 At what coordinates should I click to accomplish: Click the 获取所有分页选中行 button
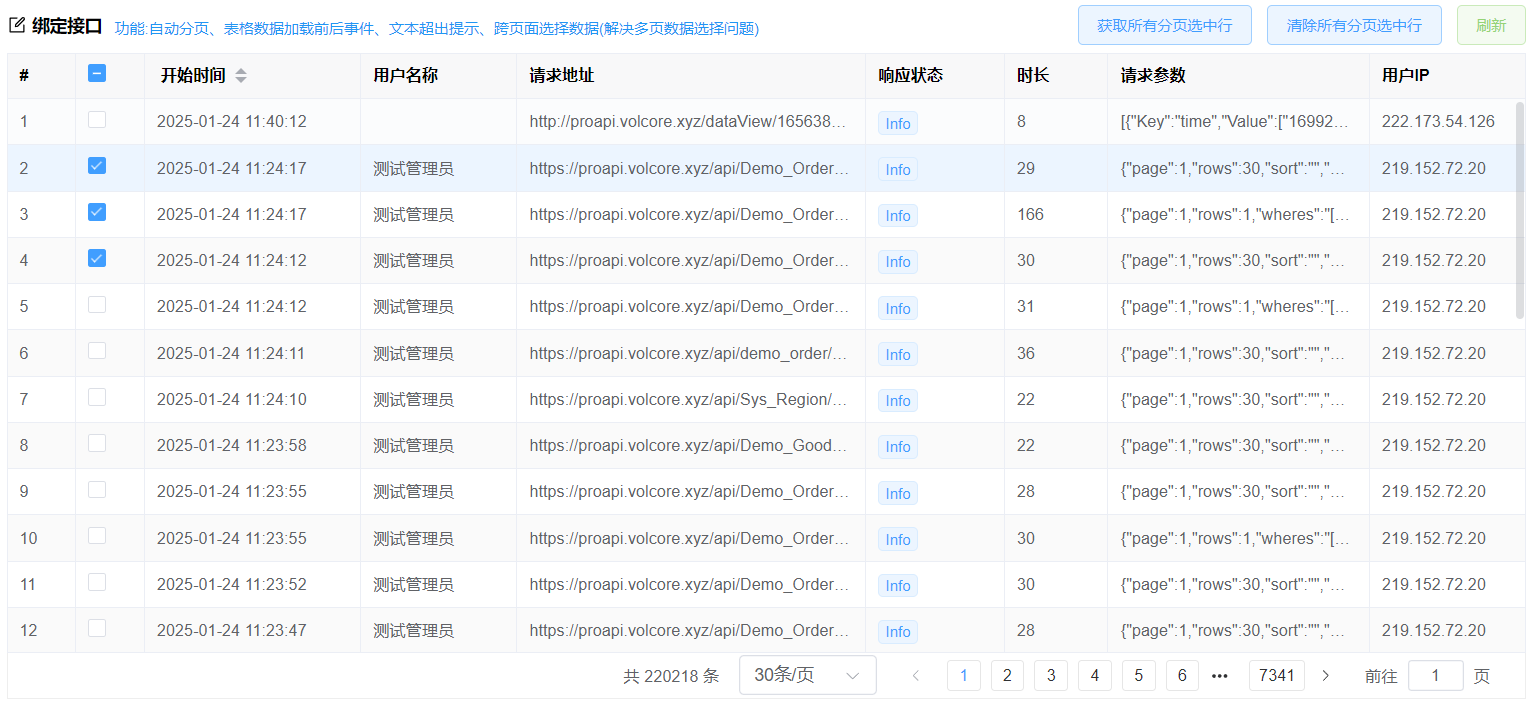pos(1164,25)
